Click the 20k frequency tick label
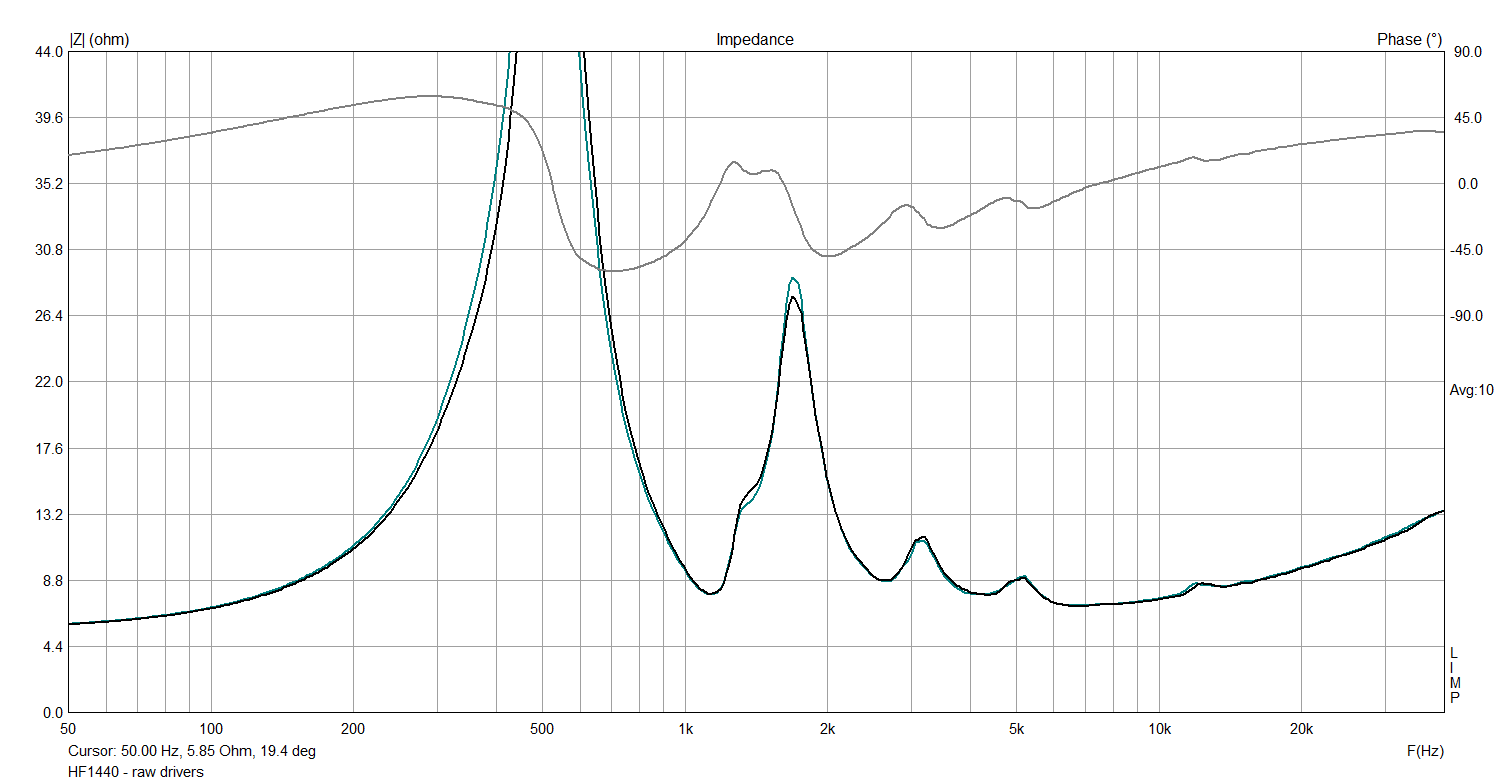This screenshot has height=784, width=1512. (1302, 728)
